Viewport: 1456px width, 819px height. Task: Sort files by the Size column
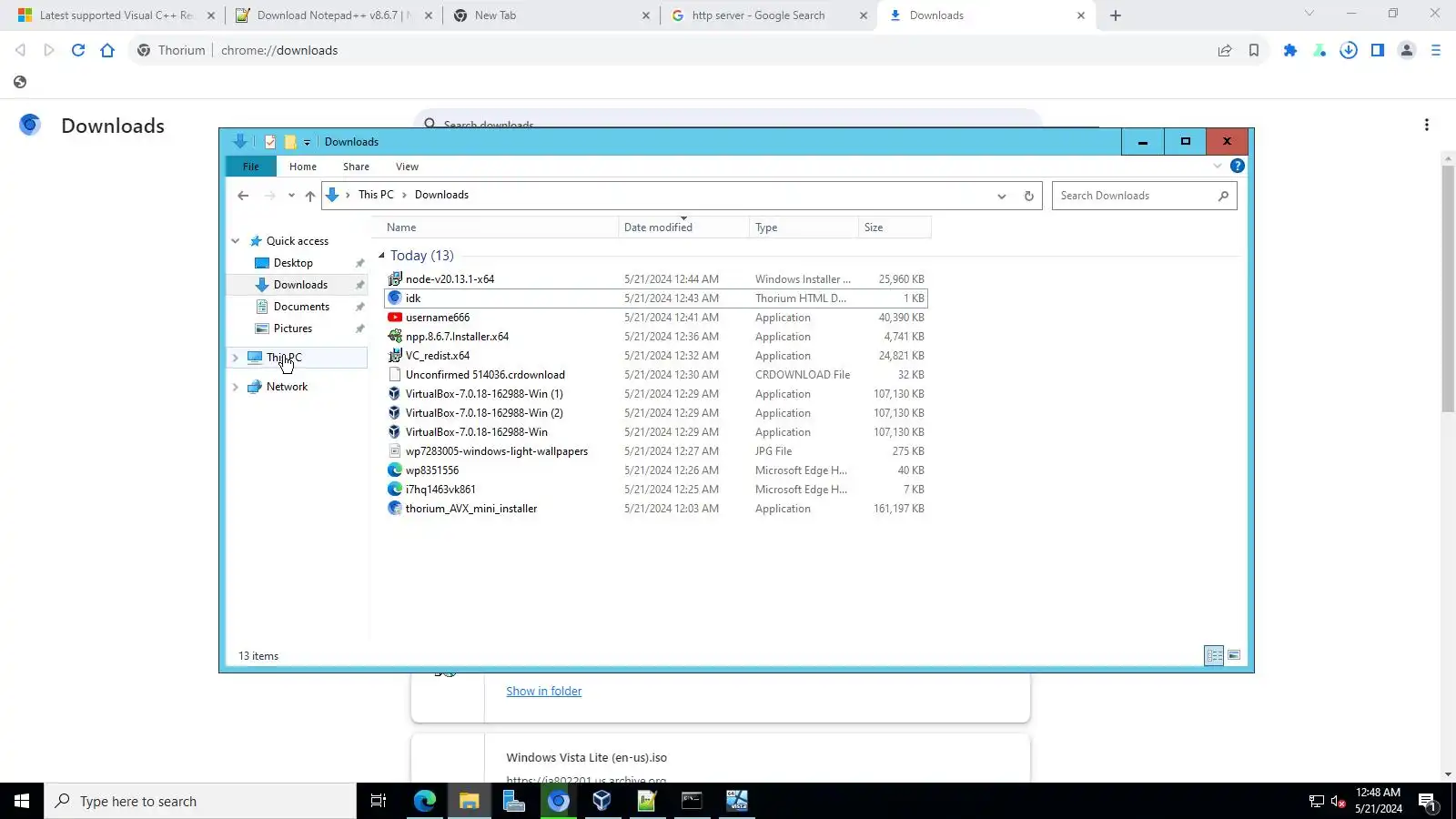[x=895, y=227]
